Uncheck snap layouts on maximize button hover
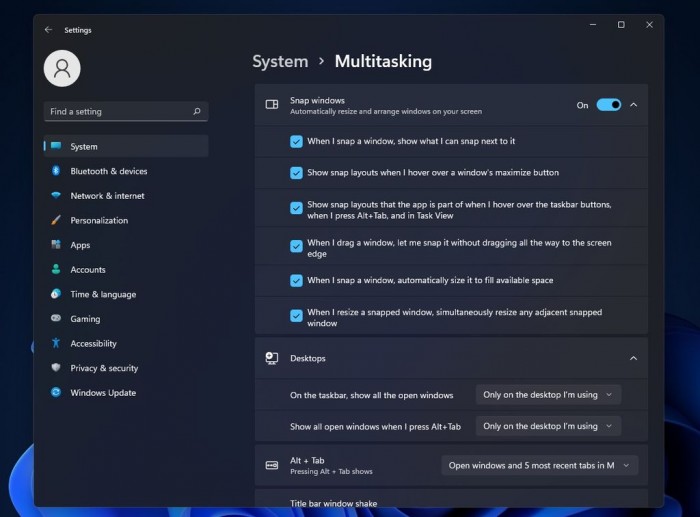700x517 pixels. 296,173
